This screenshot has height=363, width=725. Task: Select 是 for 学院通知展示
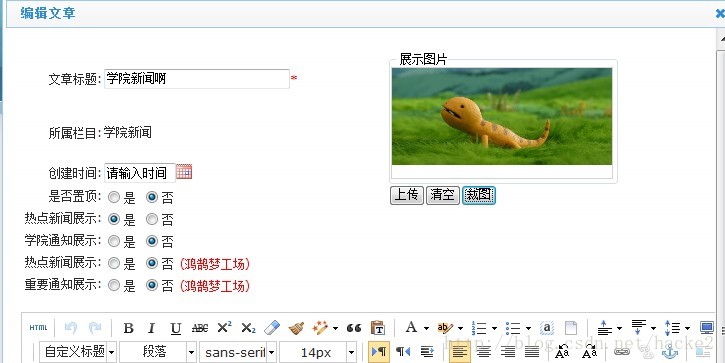click(114, 241)
